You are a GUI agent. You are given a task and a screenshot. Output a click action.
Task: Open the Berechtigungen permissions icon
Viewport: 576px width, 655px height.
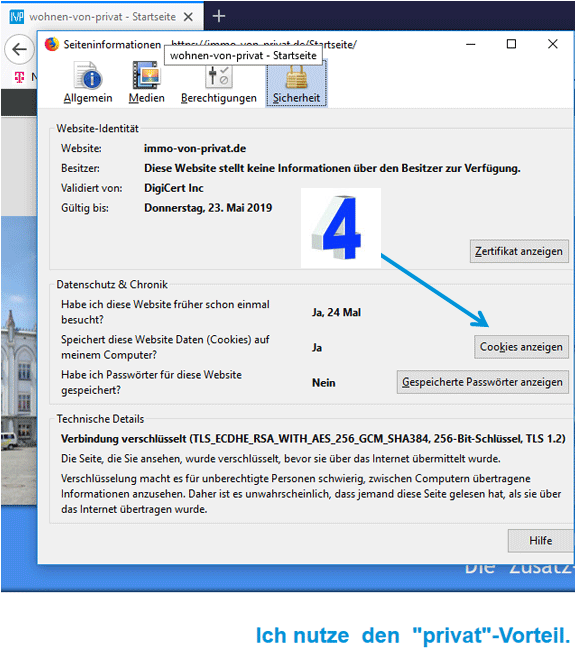[218, 77]
